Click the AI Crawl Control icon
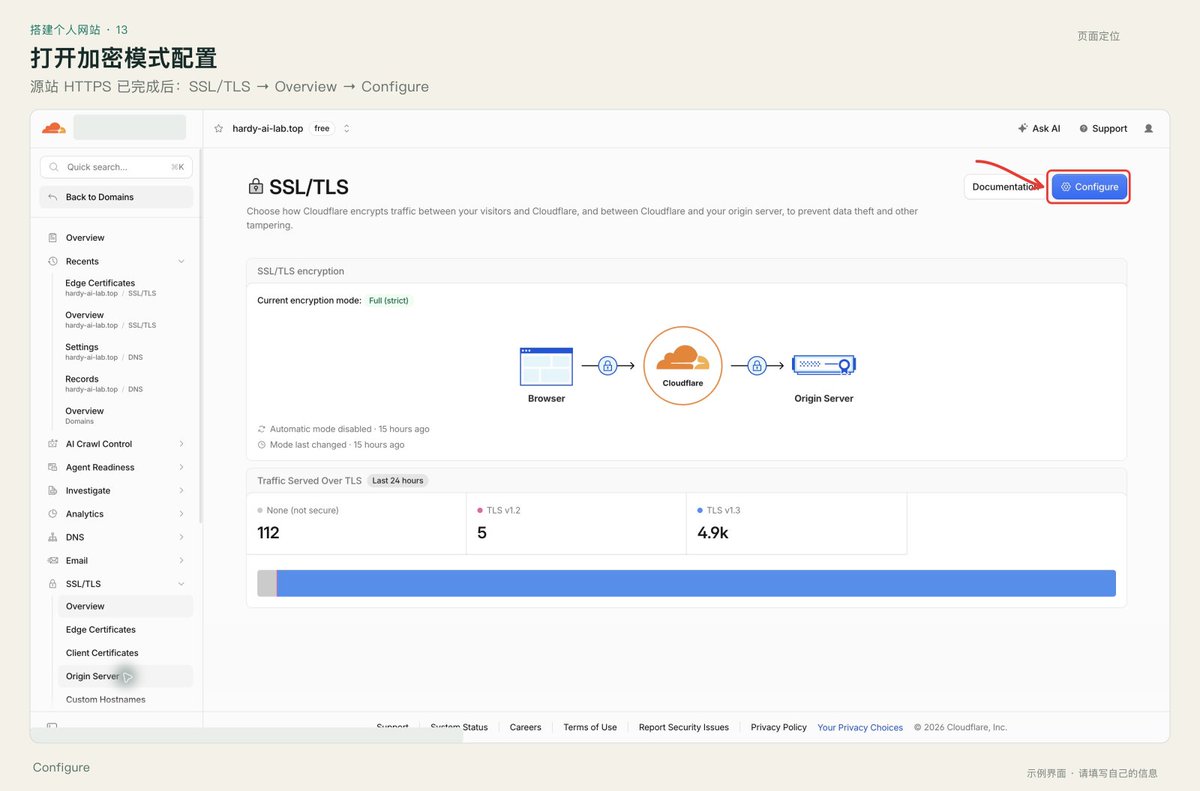Screen dimensions: 1200x791 pyautogui.click(x=53, y=444)
